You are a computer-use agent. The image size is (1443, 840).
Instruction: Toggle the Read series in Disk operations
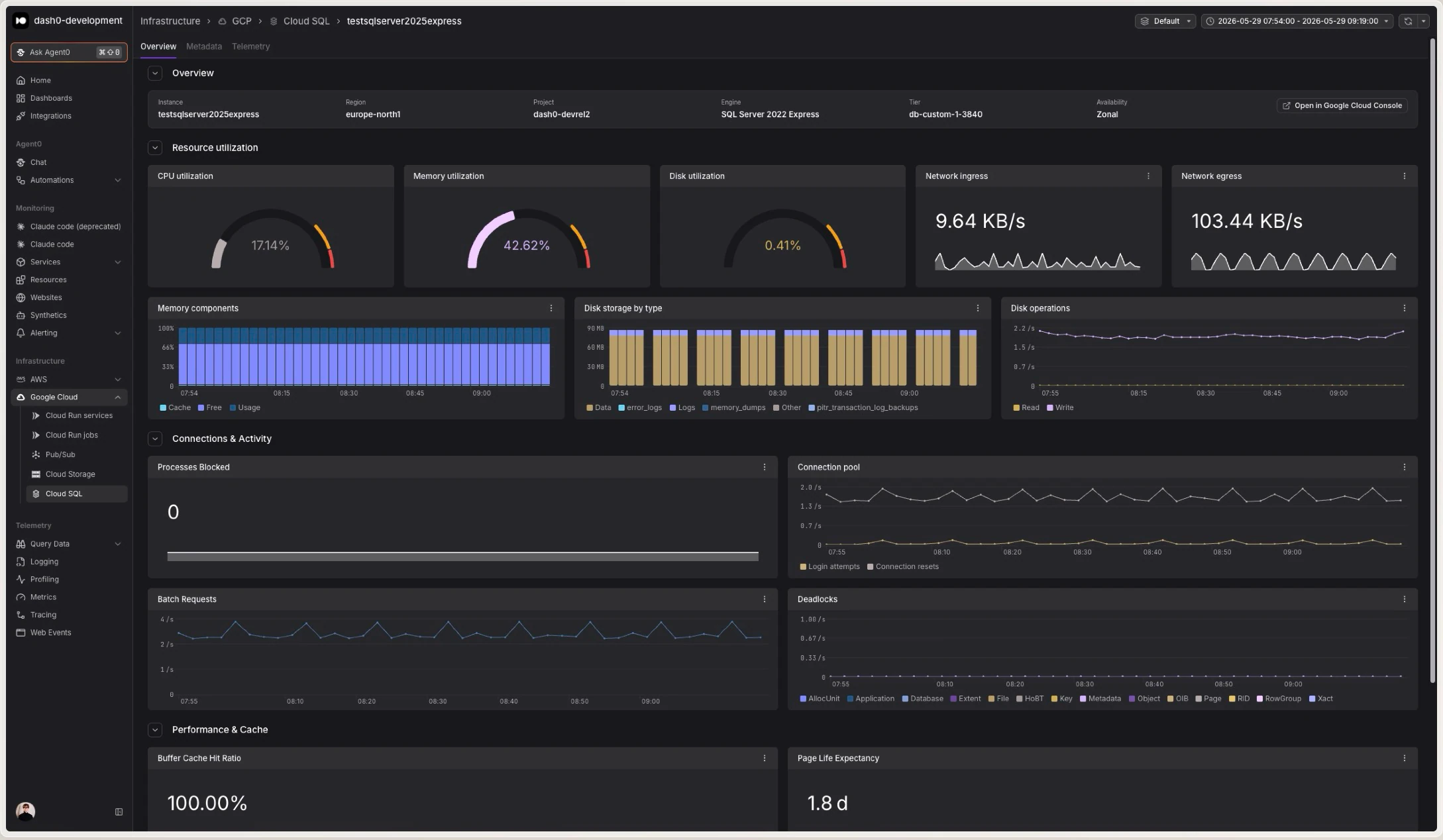pos(1026,407)
